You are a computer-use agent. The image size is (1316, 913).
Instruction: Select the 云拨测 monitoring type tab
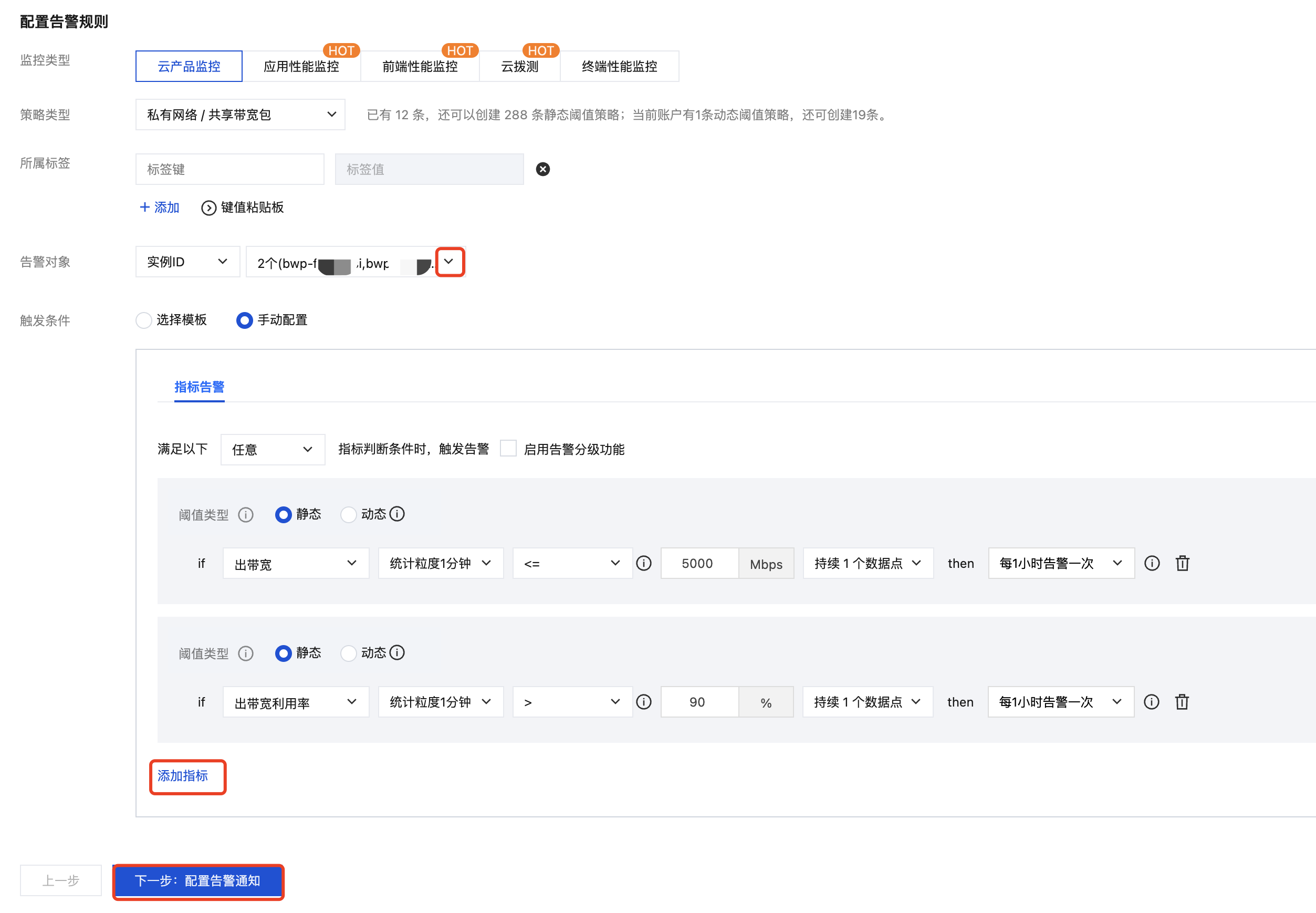[x=519, y=66]
